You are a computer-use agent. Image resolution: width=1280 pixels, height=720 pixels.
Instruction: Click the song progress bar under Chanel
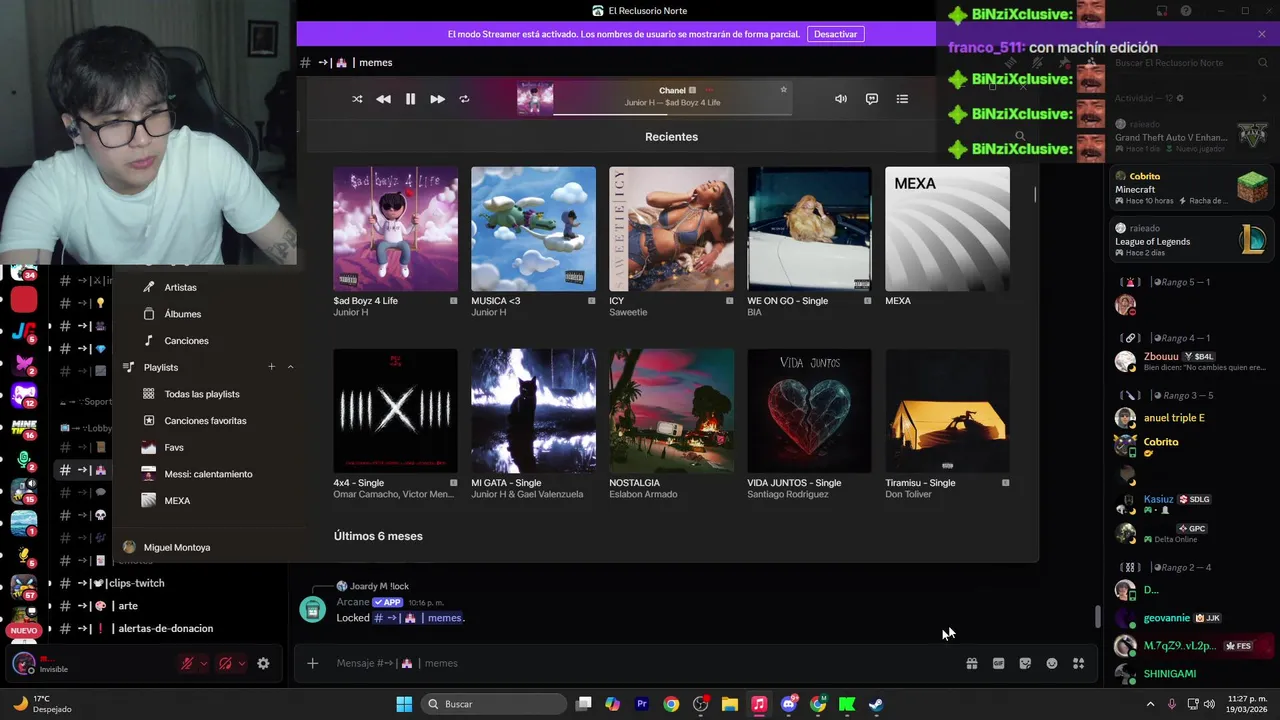point(672,114)
